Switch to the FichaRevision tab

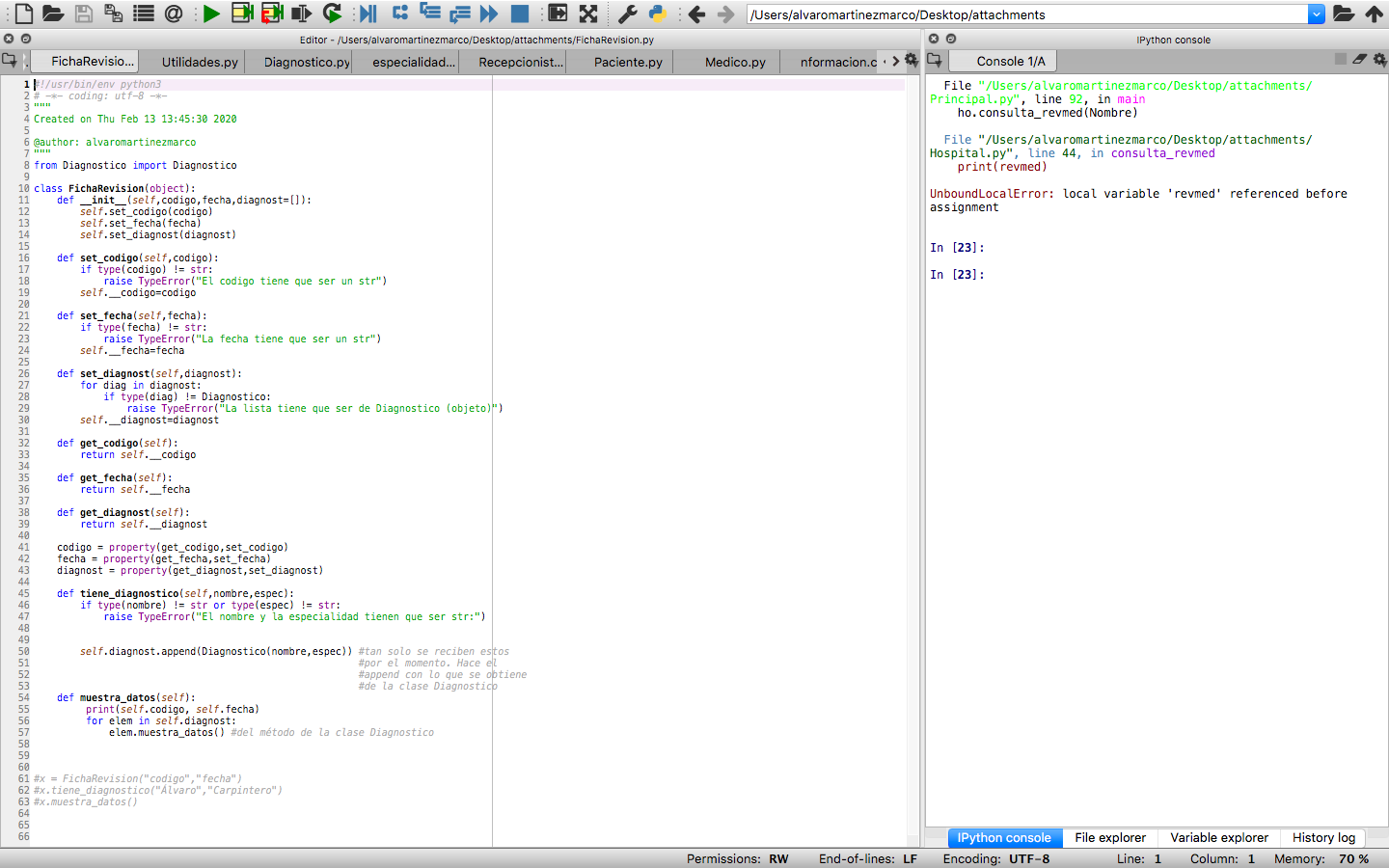[x=84, y=62]
